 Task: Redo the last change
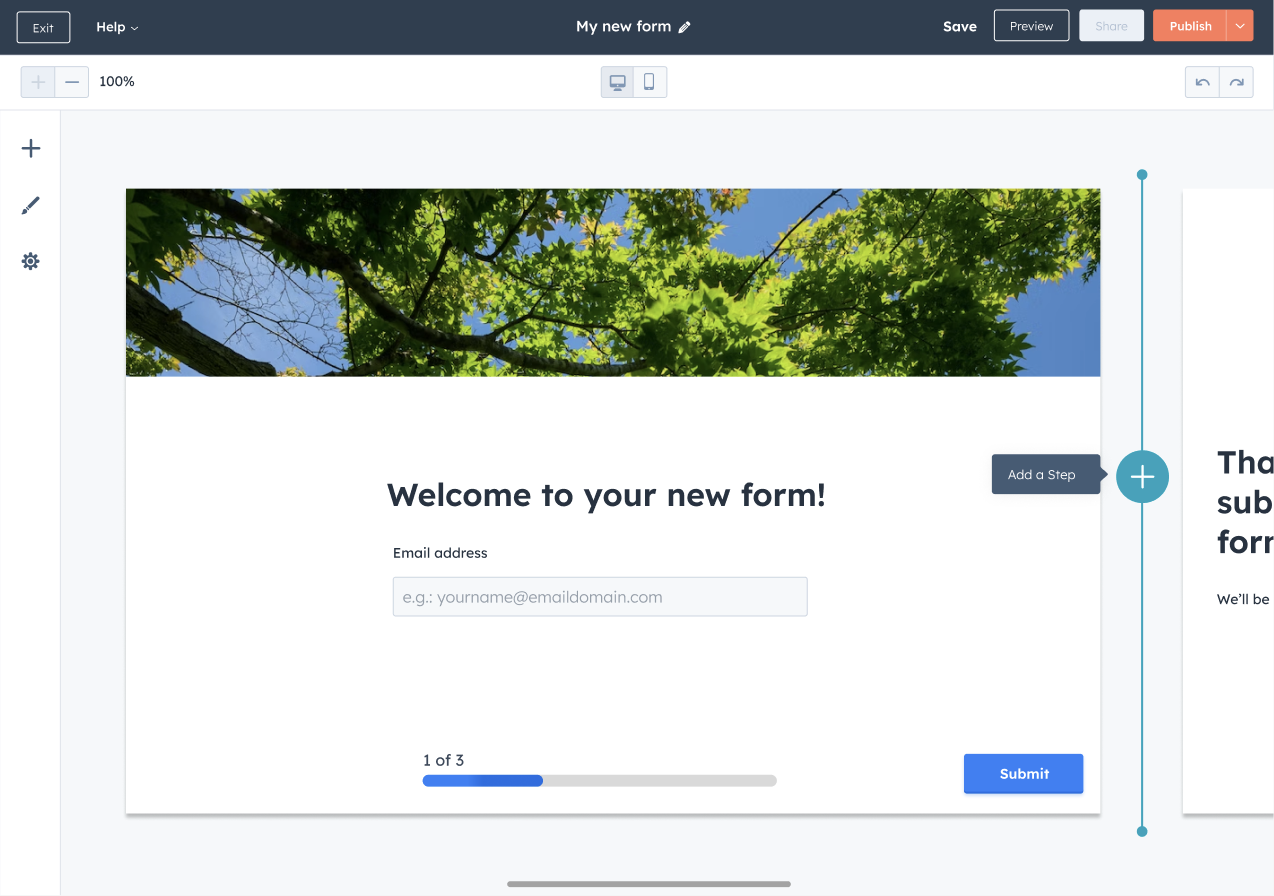pos(1236,81)
